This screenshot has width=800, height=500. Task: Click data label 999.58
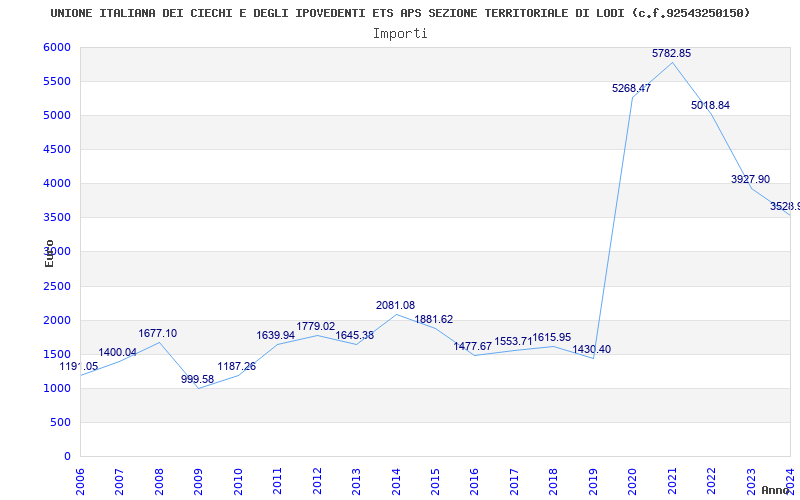tap(197, 380)
